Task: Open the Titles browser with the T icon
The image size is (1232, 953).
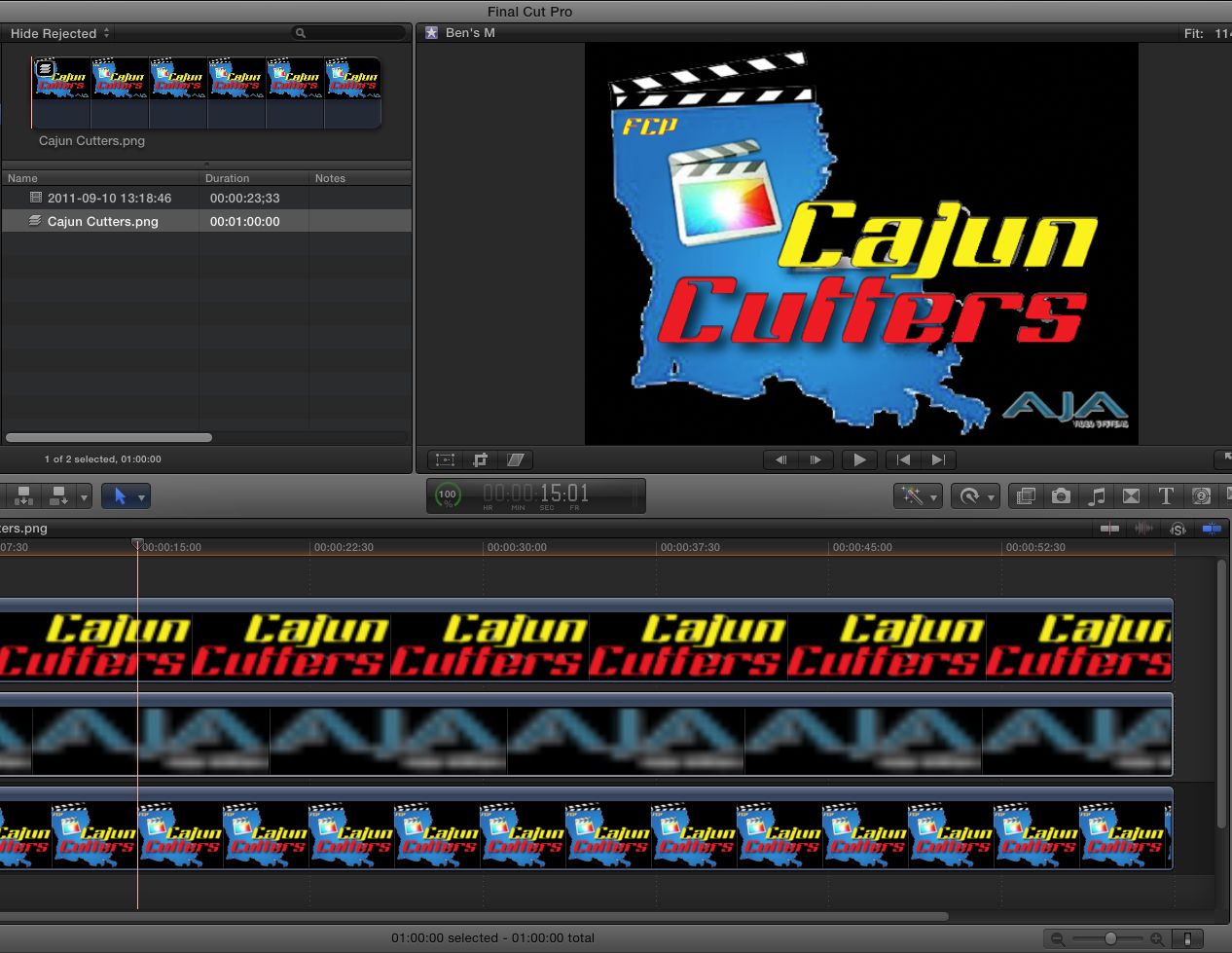Action: tap(1166, 495)
